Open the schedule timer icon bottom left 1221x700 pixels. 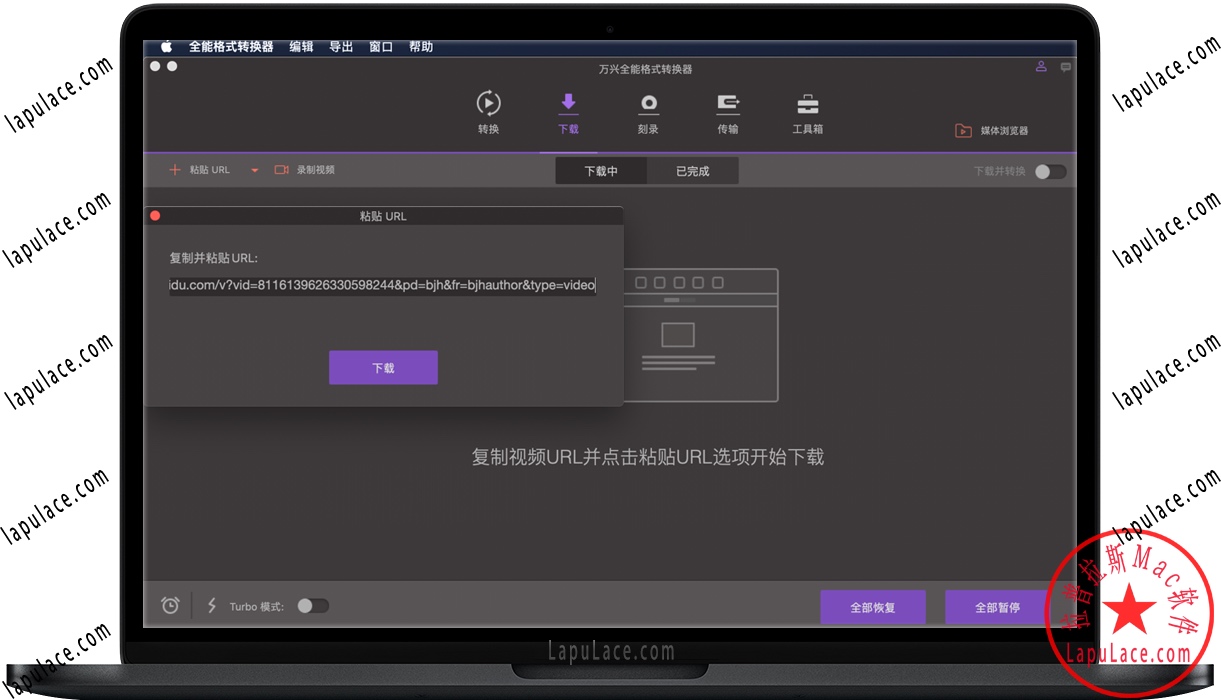click(170, 605)
